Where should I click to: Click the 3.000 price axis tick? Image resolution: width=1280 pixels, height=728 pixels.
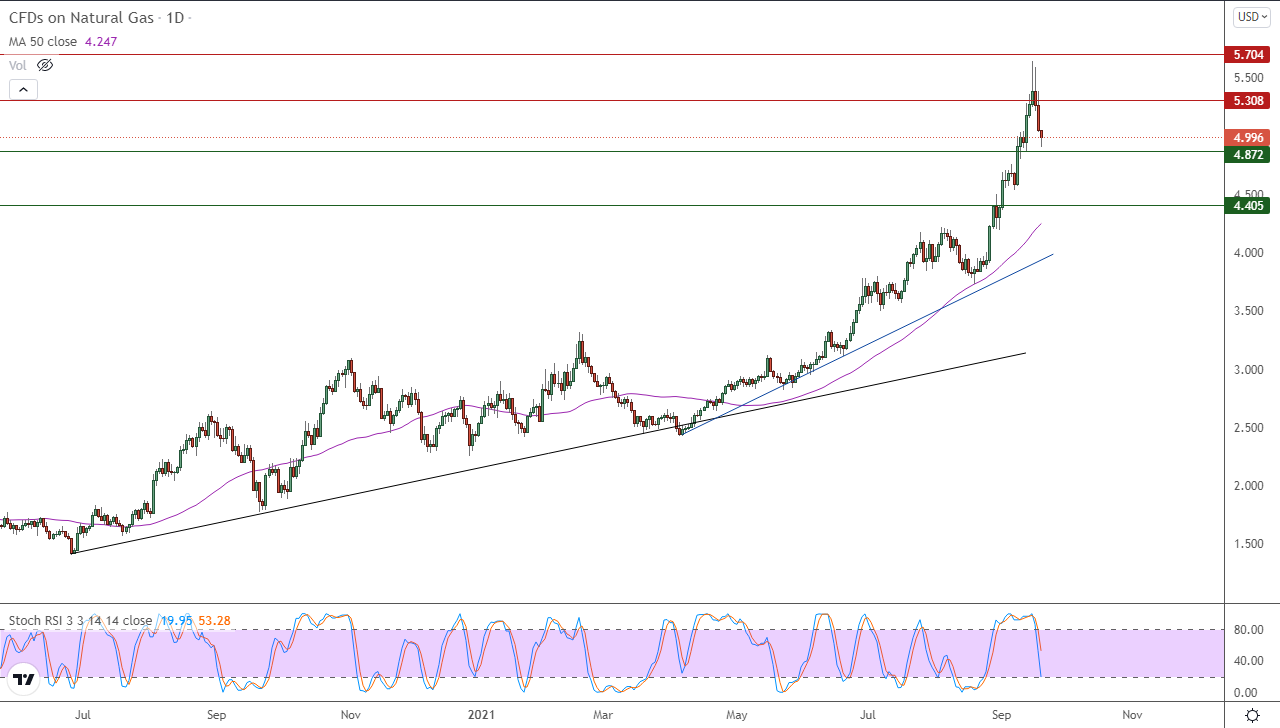[1250, 370]
